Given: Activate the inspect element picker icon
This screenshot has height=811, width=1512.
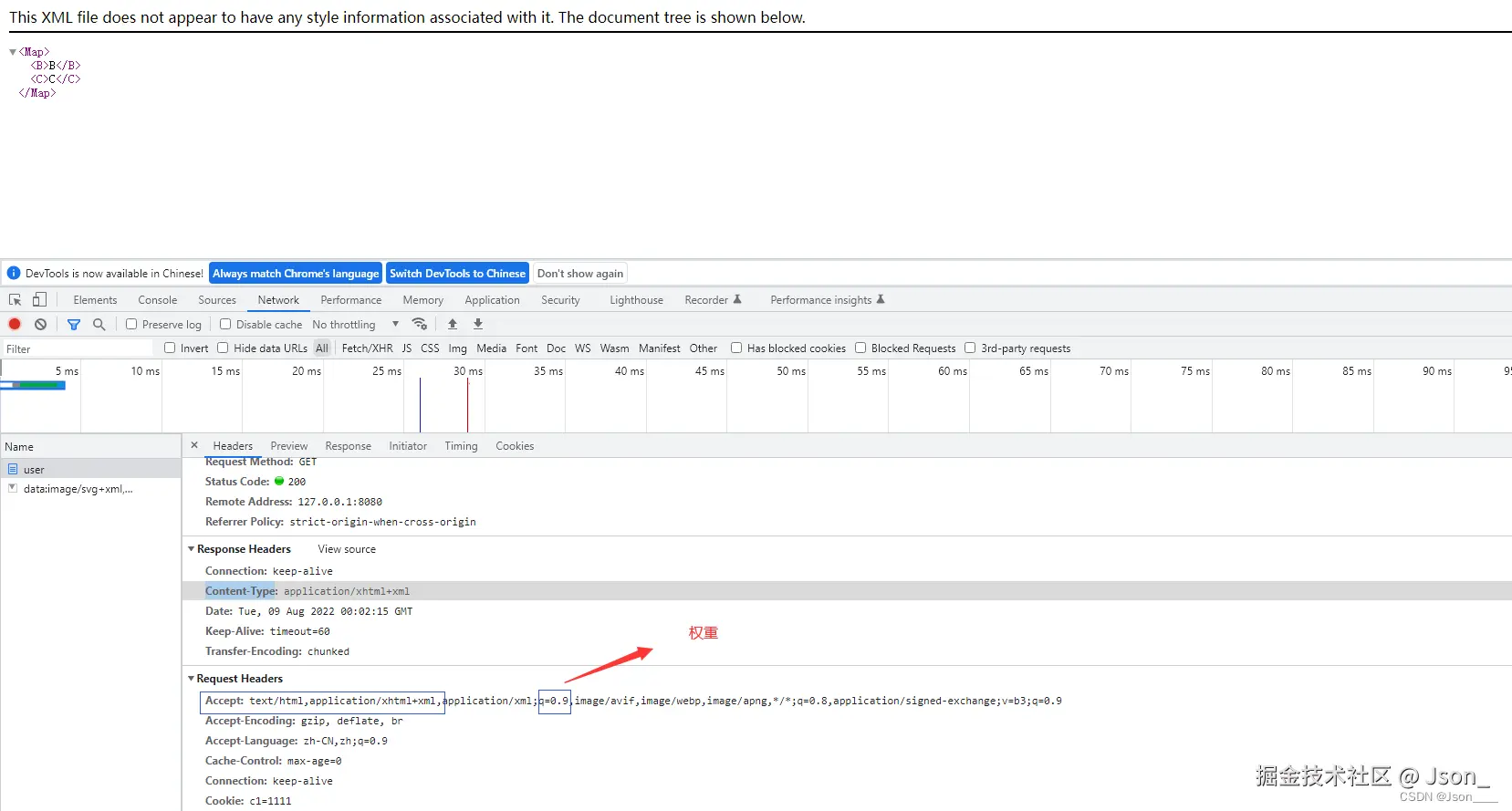Looking at the screenshot, I should [x=15, y=300].
